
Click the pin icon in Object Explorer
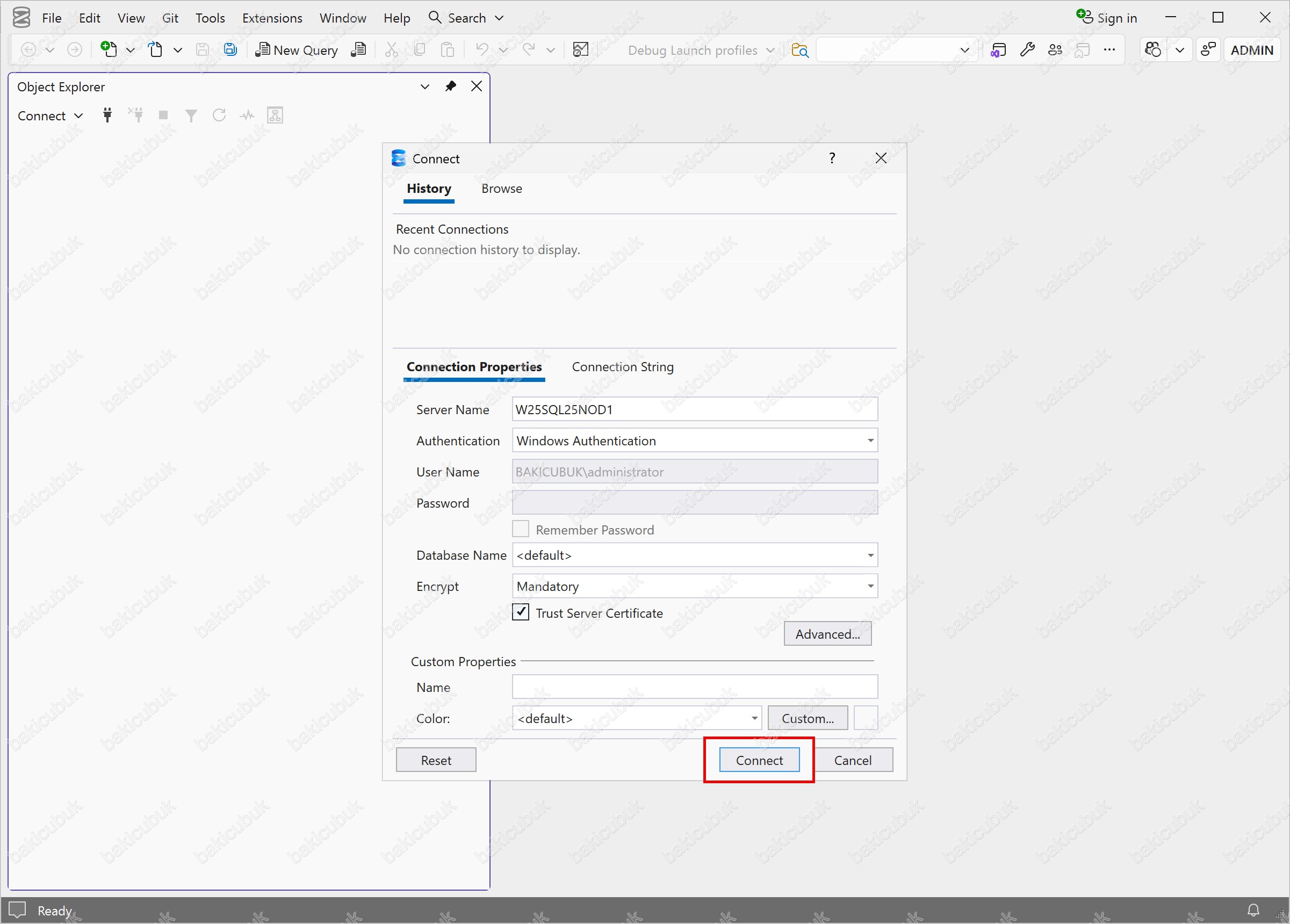coord(450,86)
